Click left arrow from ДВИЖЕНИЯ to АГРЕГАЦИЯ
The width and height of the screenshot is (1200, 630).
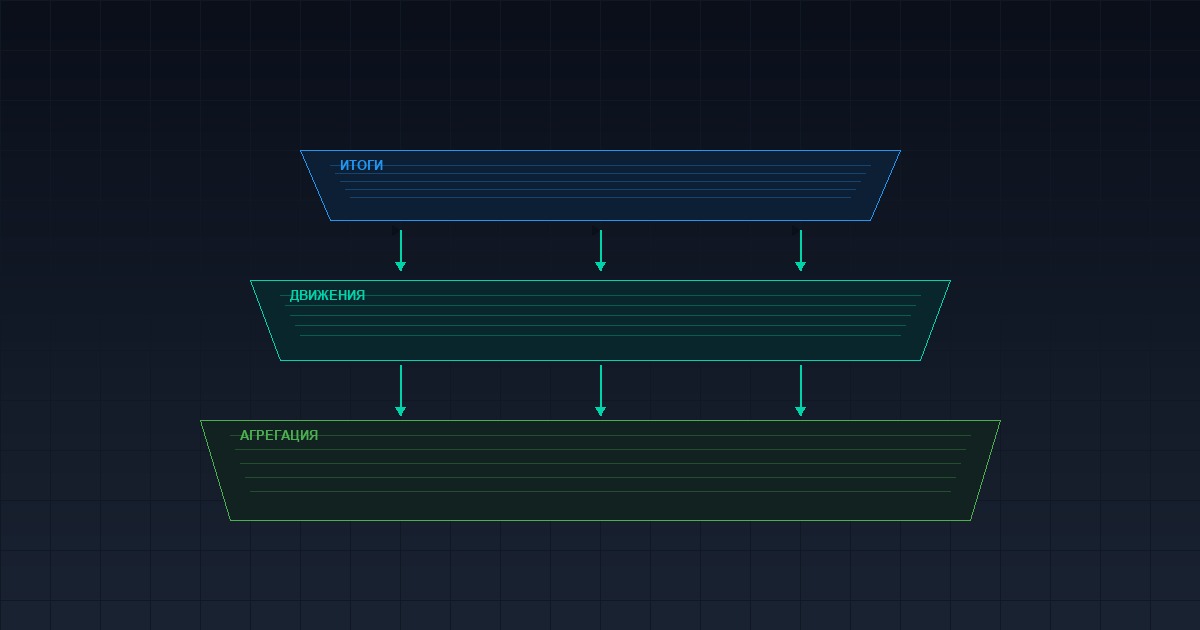pos(400,390)
